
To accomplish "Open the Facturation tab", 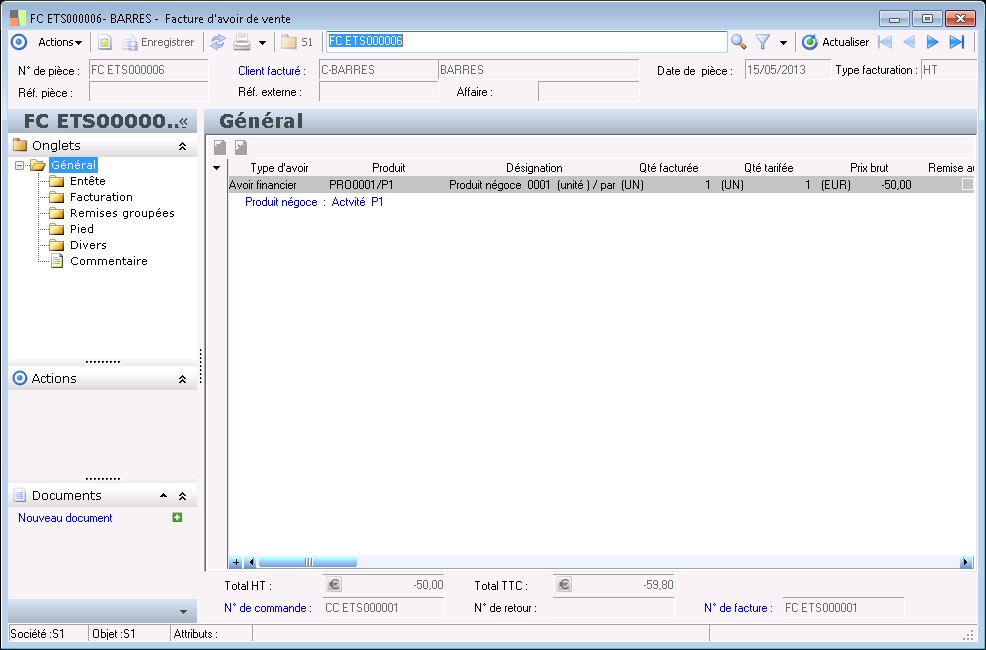I will (101, 197).
